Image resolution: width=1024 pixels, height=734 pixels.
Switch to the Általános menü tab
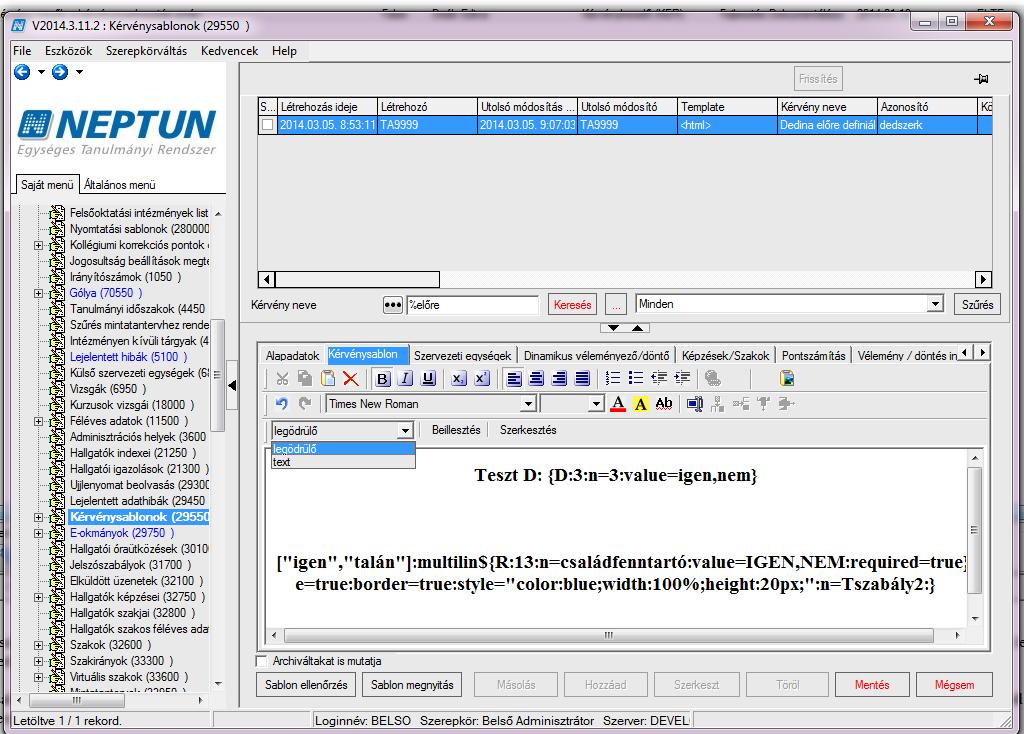pos(120,185)
